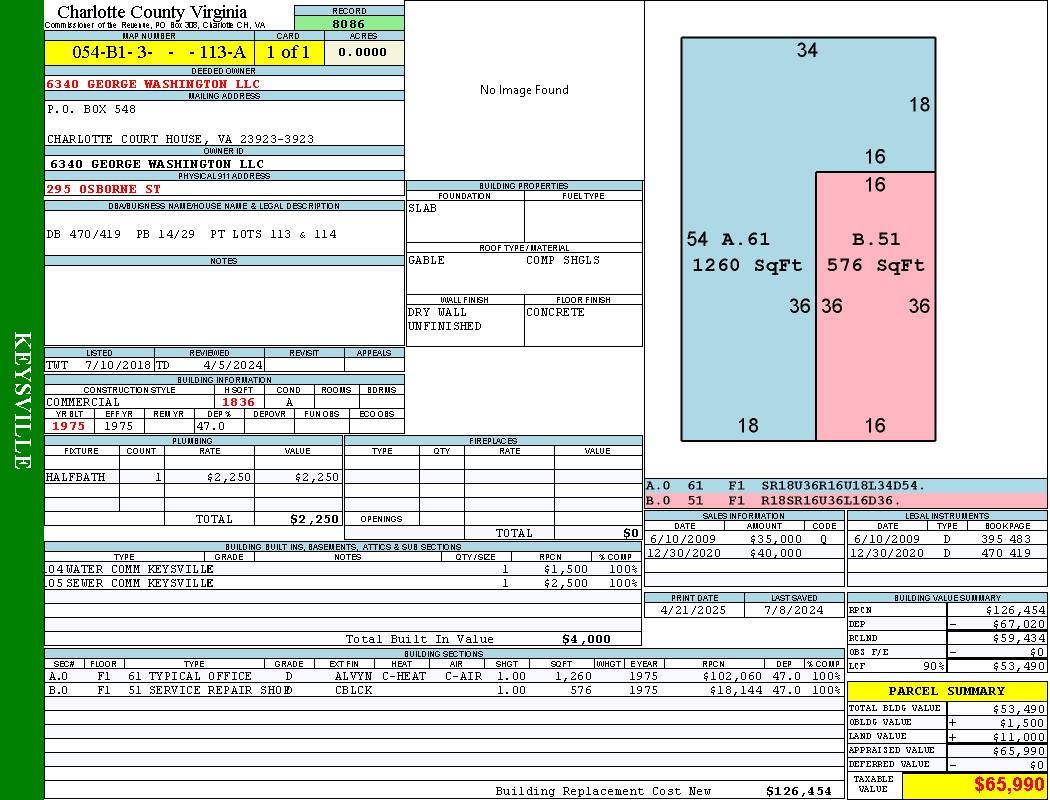The image size is (1050, 800).
Task: Click the deeded owner name in red
Action: click(x=153, y=84)
